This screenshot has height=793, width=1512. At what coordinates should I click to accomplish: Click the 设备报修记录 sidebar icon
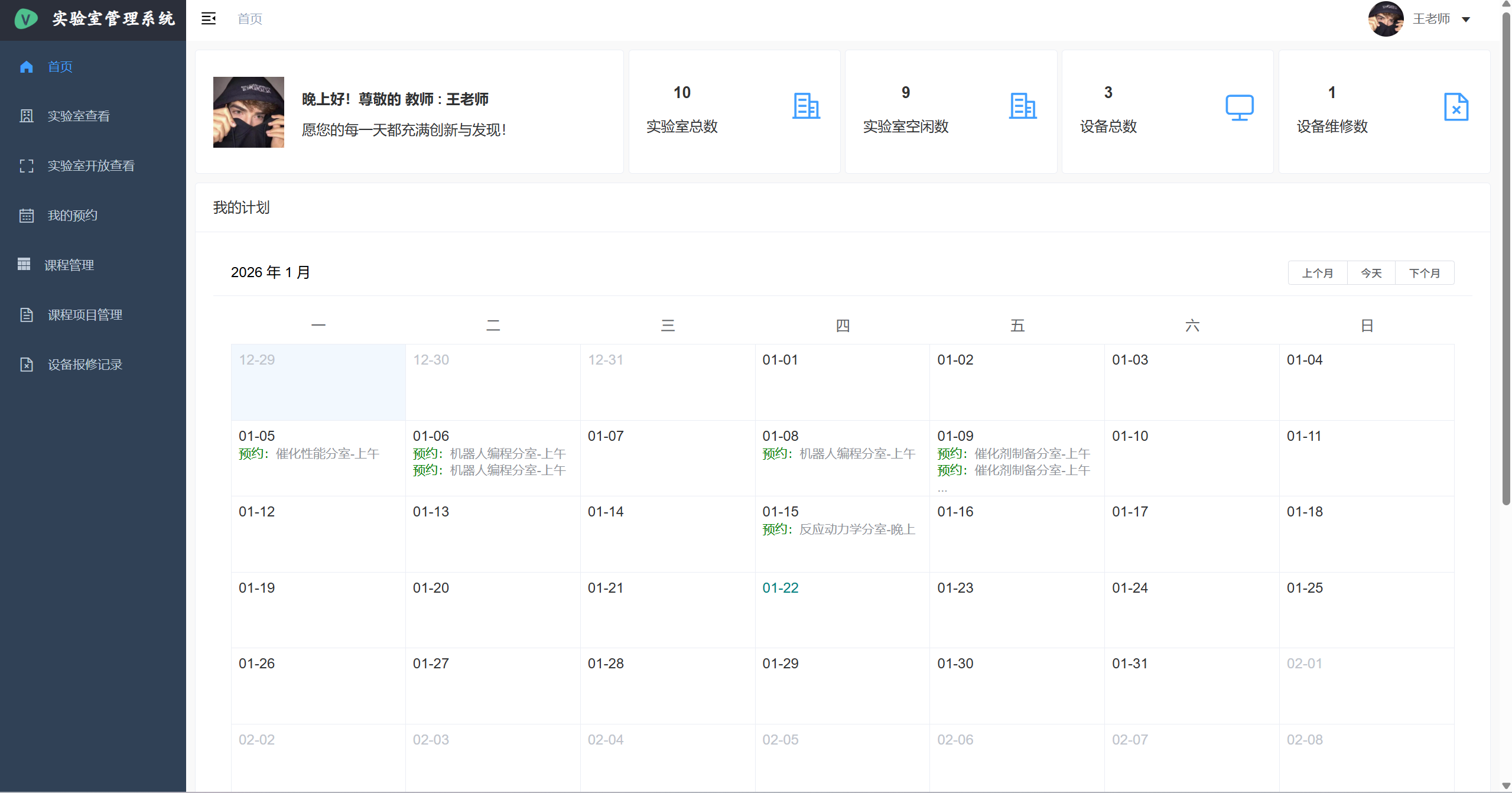27,364
